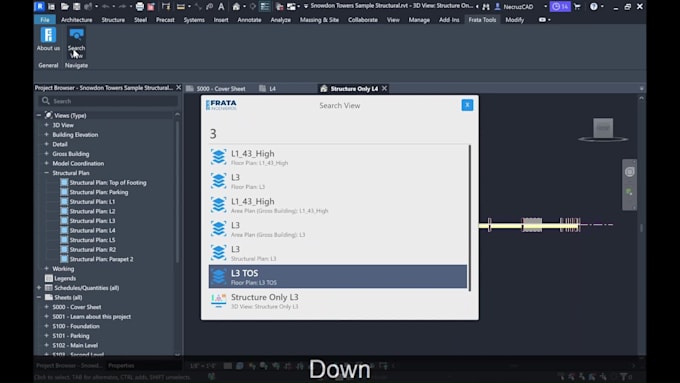The width and height of the screenshot is (680, 383).
Task: Expand the Building Elevation node
Action: [46, 134]
